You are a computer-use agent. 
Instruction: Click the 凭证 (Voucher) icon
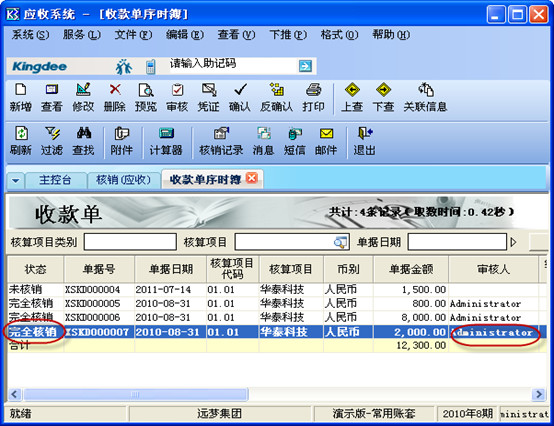tap(209, 90)
